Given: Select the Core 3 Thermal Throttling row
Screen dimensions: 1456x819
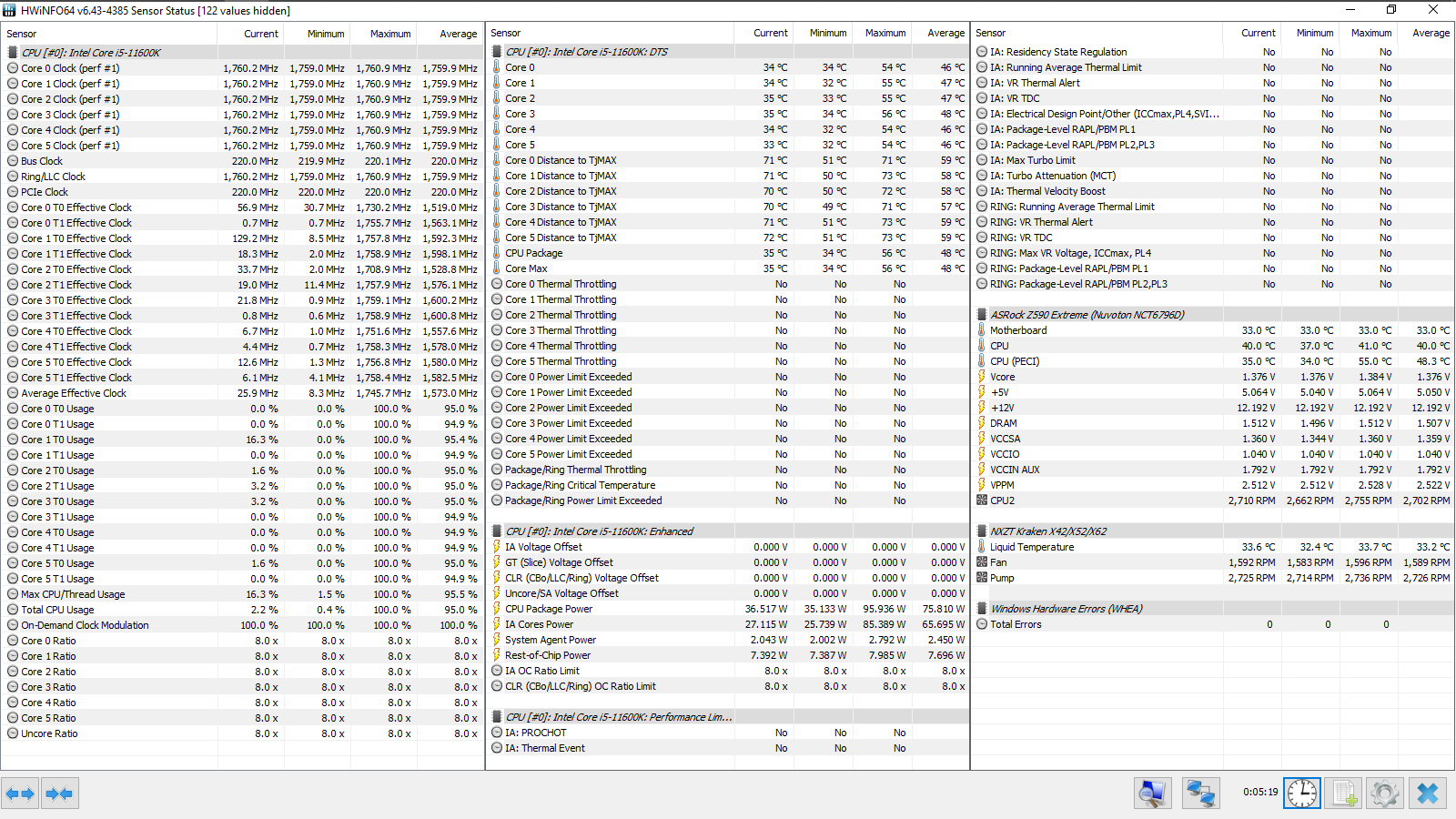Looking at the screenshot, I should click(727, 330).
